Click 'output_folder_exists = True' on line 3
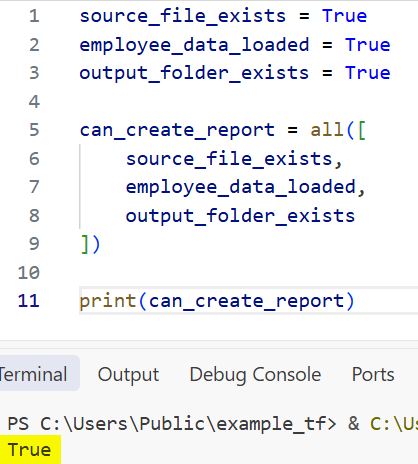This screenshot has height=464, width=418. pyautogui.click(x=235, y=73)
